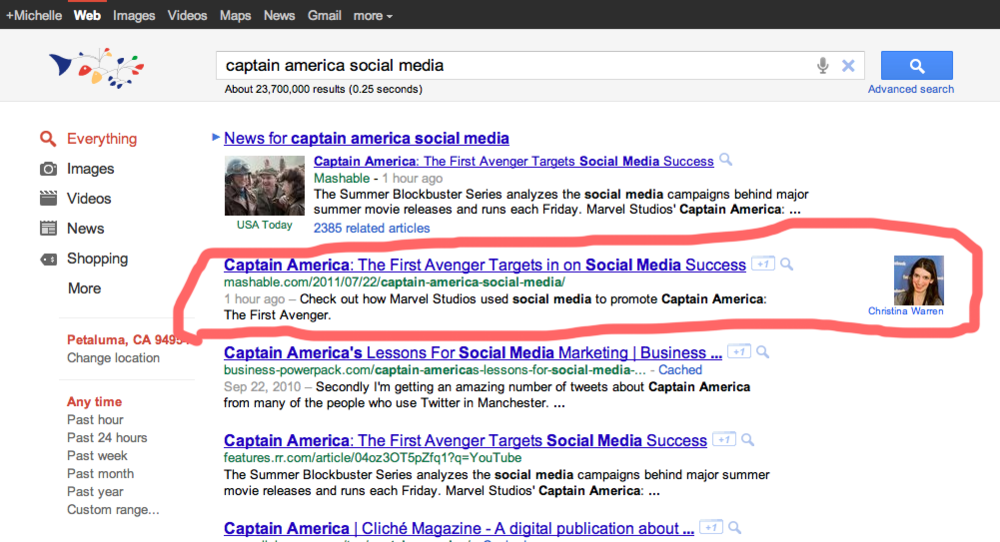The image size is (1000, 542).
Task: Filter results to Past month
Action: (100, 473)
